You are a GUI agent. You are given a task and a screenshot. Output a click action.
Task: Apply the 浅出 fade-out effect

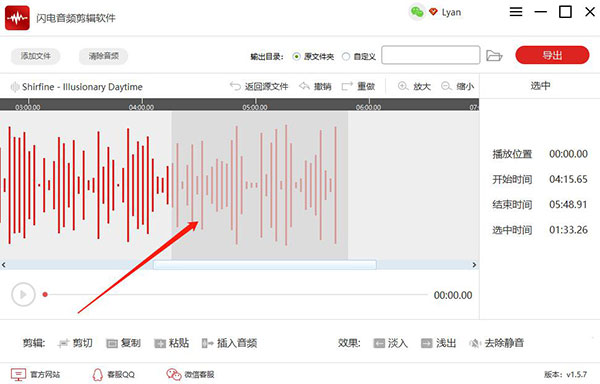pos(439,343)
